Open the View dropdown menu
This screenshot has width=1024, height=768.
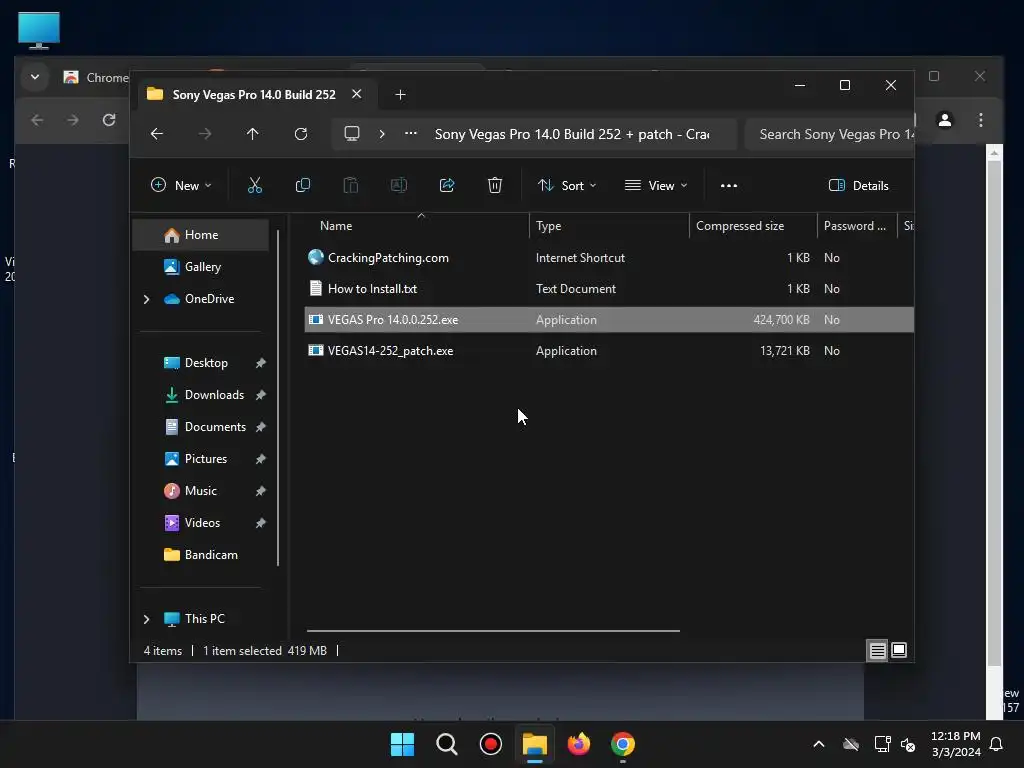[x=656, y=185]
